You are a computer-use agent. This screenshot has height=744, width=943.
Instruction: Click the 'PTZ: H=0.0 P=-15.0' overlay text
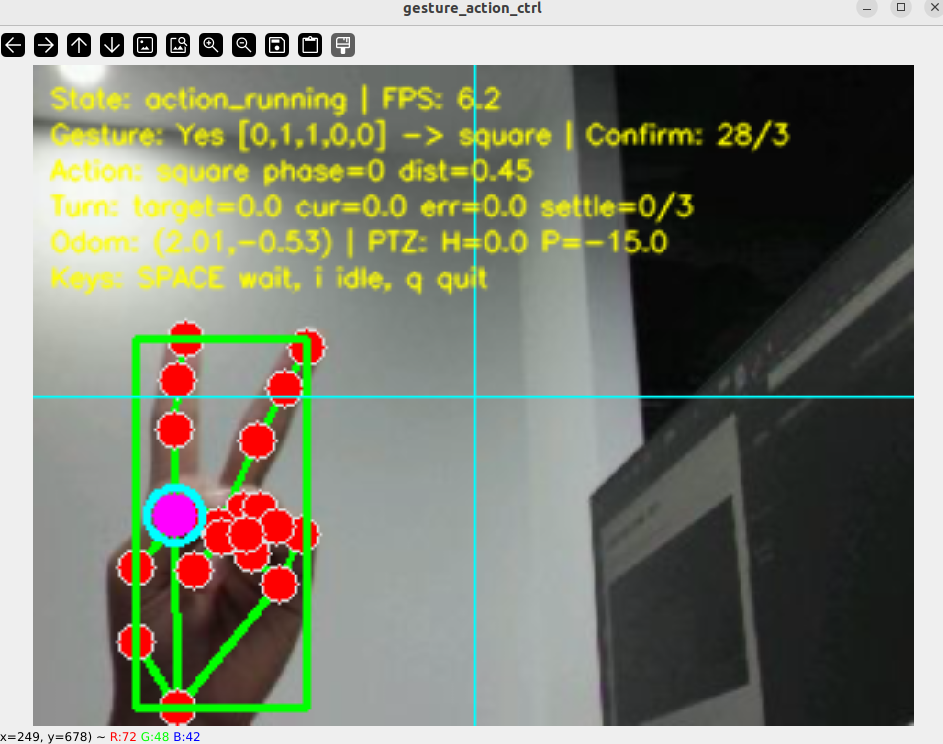point(517,242)
